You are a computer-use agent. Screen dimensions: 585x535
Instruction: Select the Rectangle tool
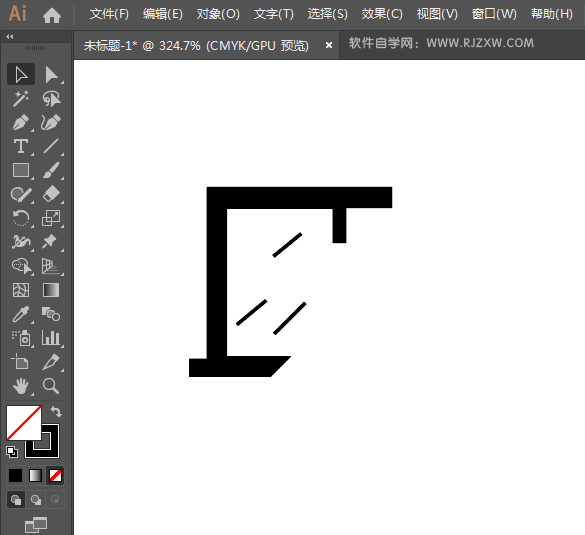(x=21, y=170)
